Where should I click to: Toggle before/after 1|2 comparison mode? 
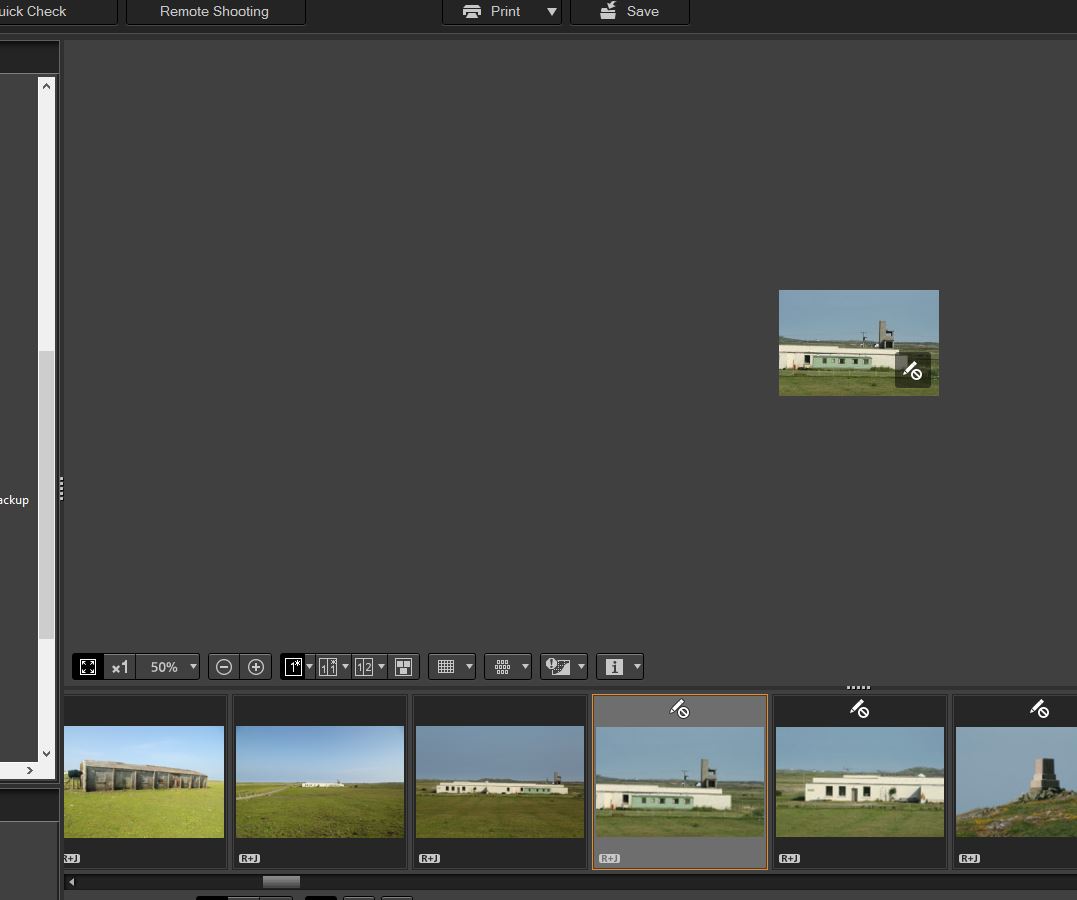tap(364, 667)
